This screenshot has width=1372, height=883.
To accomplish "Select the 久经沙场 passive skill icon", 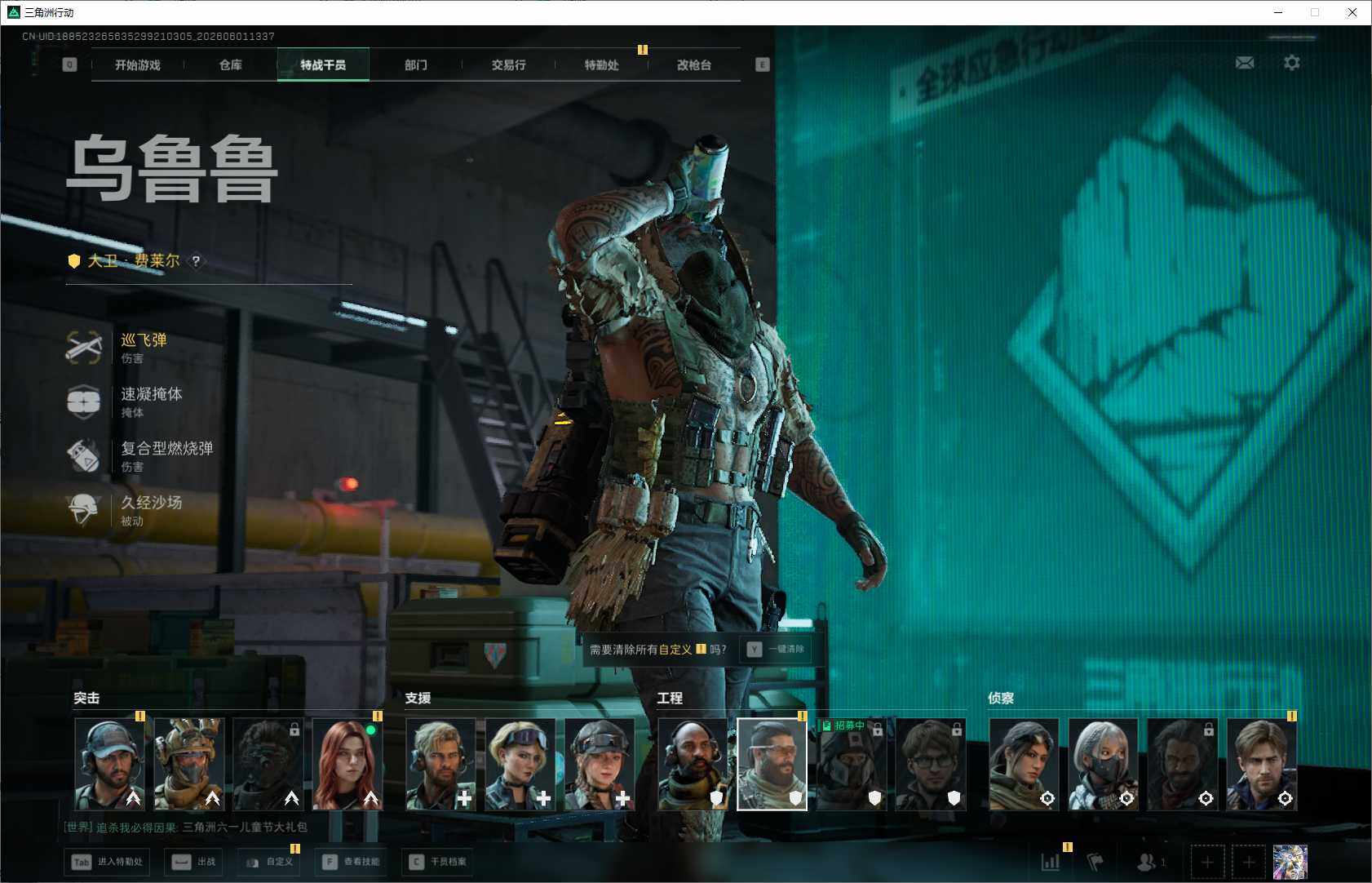I will [83, 510].
